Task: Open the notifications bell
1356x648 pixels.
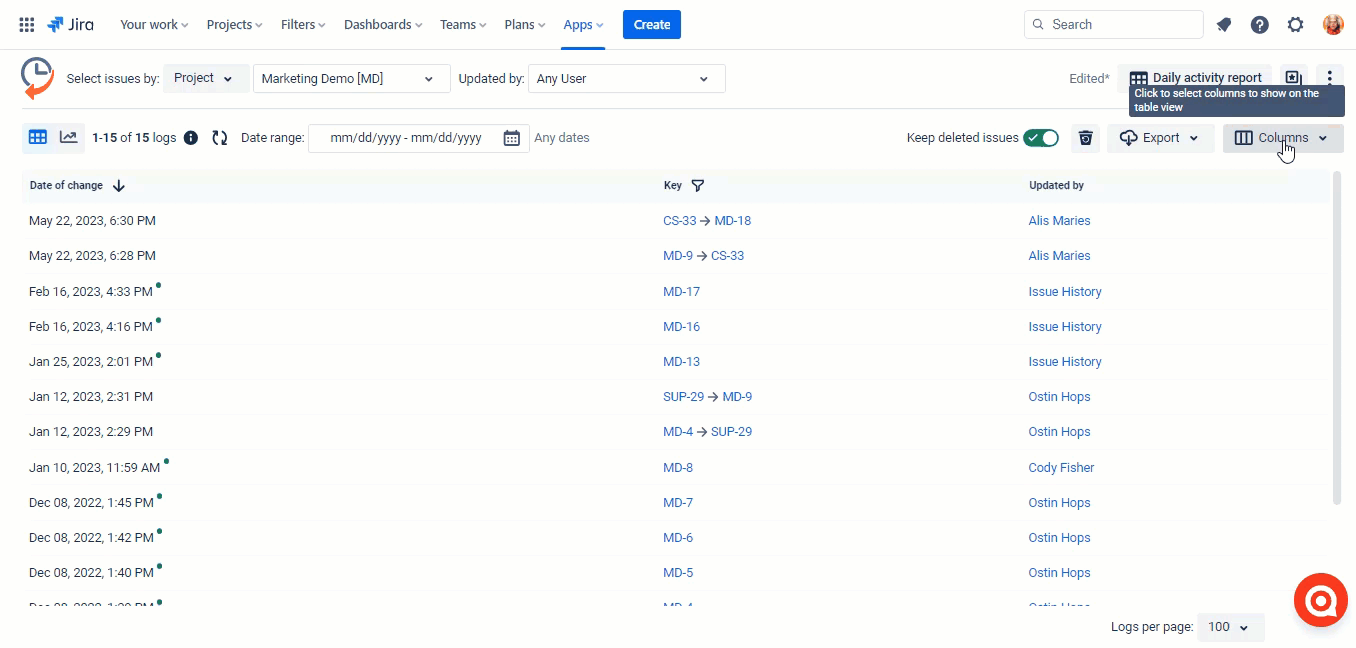Action: (x=1224, y=25)
